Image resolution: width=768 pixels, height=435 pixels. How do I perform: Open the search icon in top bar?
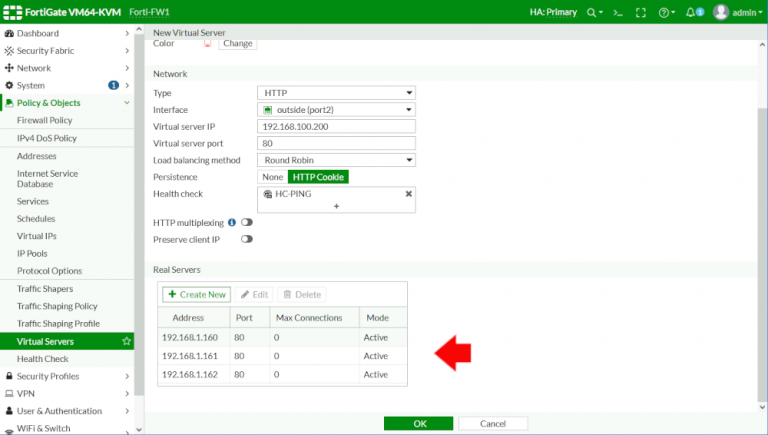point(594,13)
